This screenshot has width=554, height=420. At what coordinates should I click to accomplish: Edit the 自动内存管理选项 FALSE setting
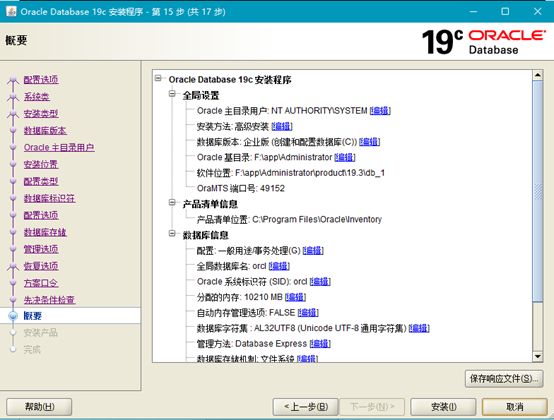[x=308, y=313]
